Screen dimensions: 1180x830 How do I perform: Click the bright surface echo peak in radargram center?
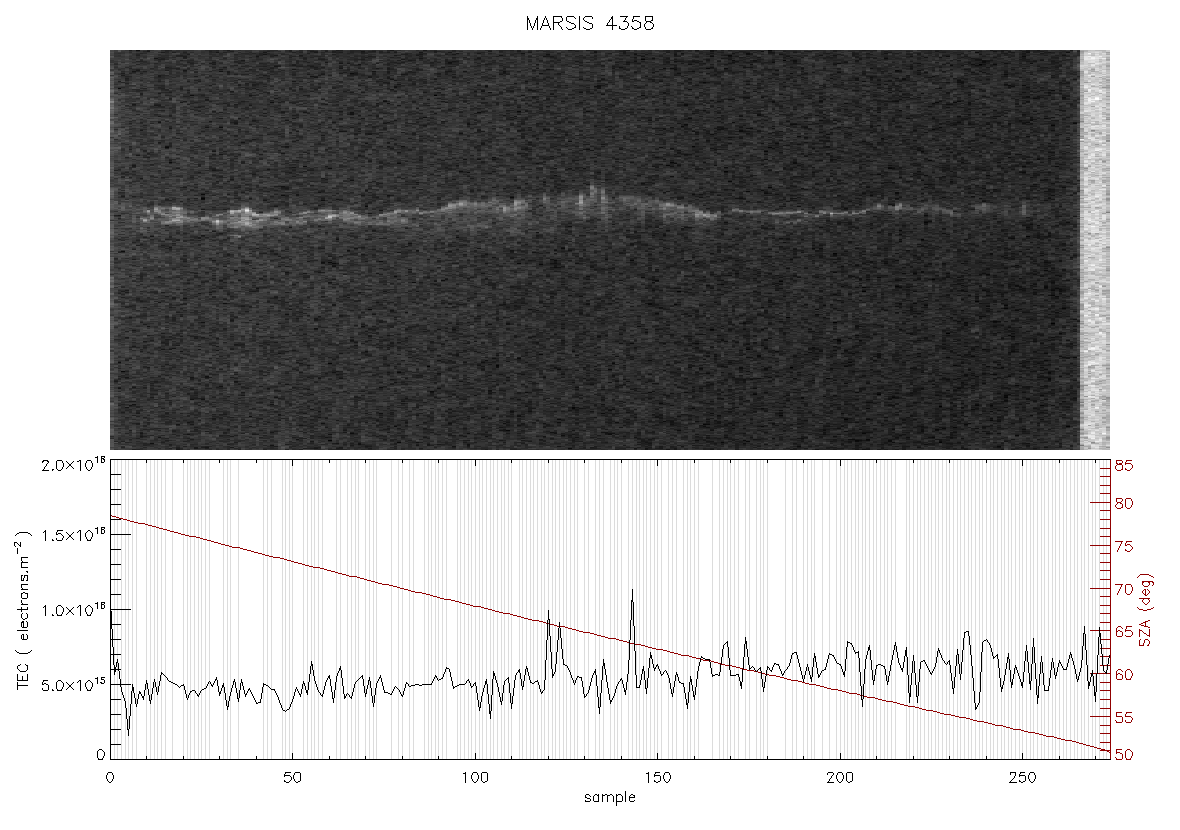tap(594, 193)
